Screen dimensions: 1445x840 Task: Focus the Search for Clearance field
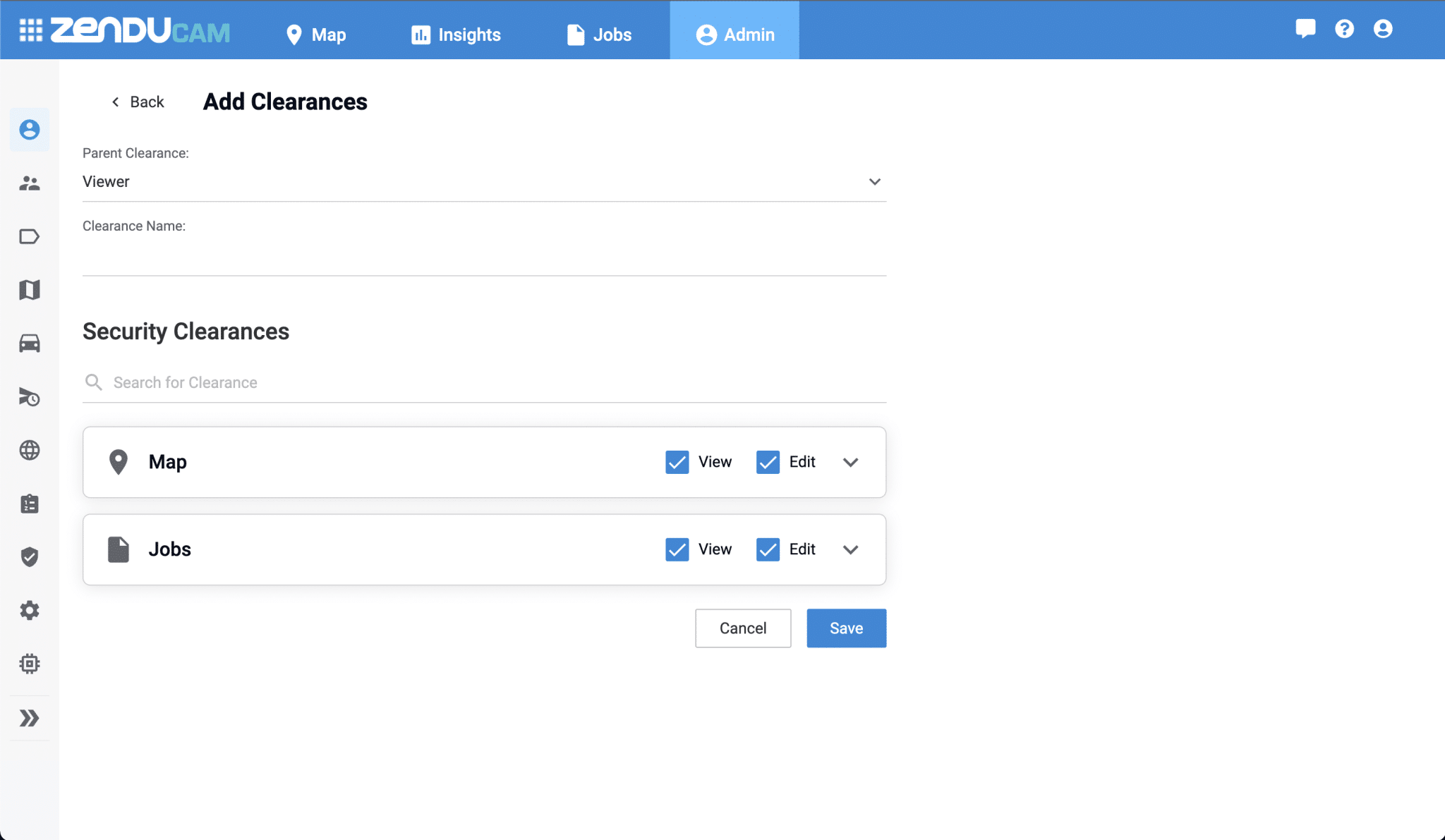point(484,382)
